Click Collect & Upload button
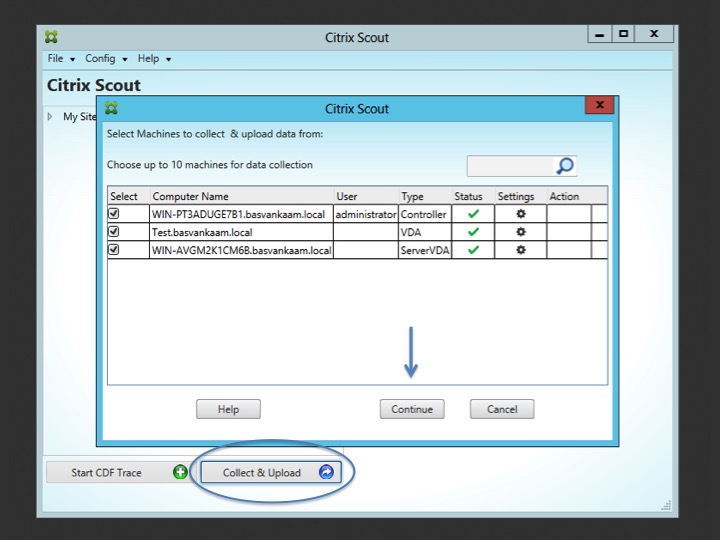The width and height of the screenshot is (720, 540). click(x=271, y=472)
